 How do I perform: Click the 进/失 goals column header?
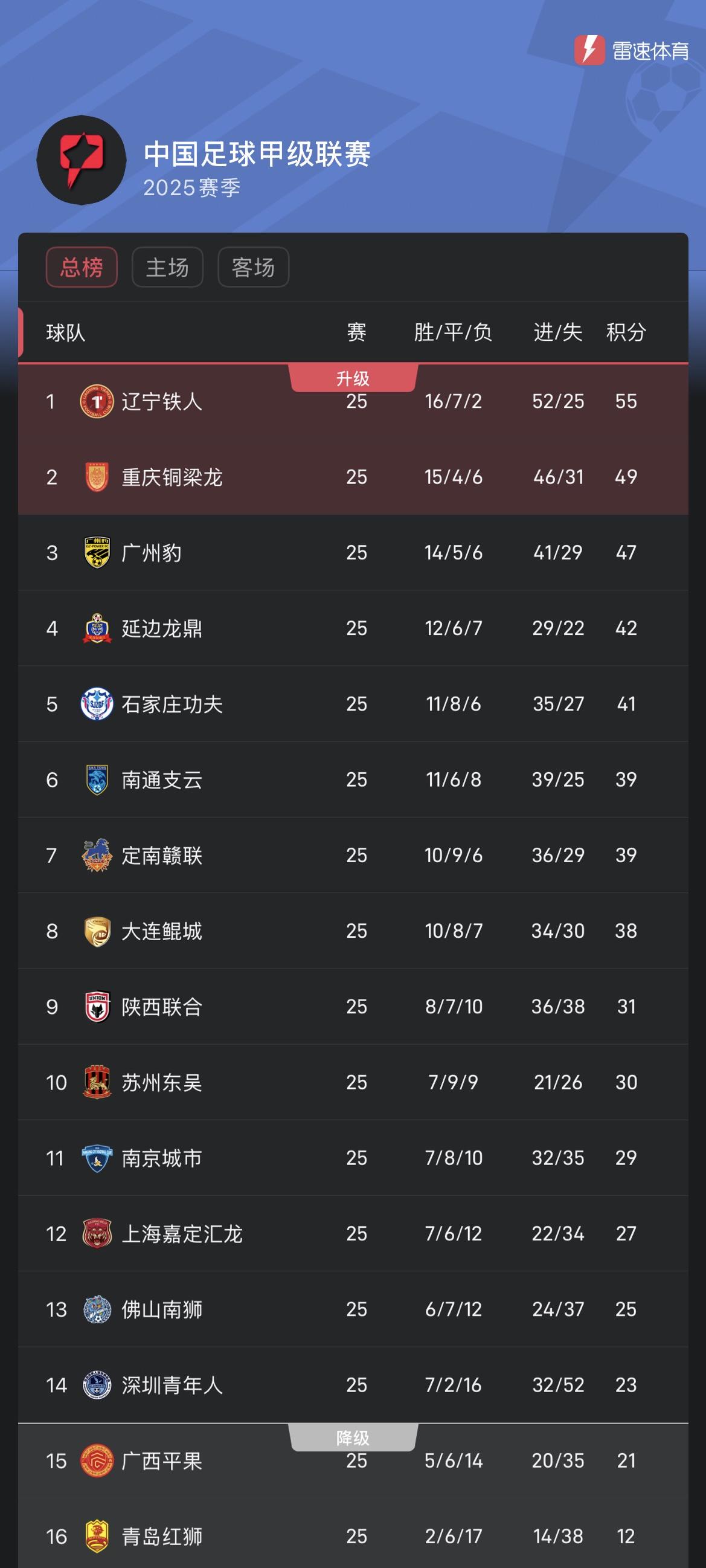[557, 332]
